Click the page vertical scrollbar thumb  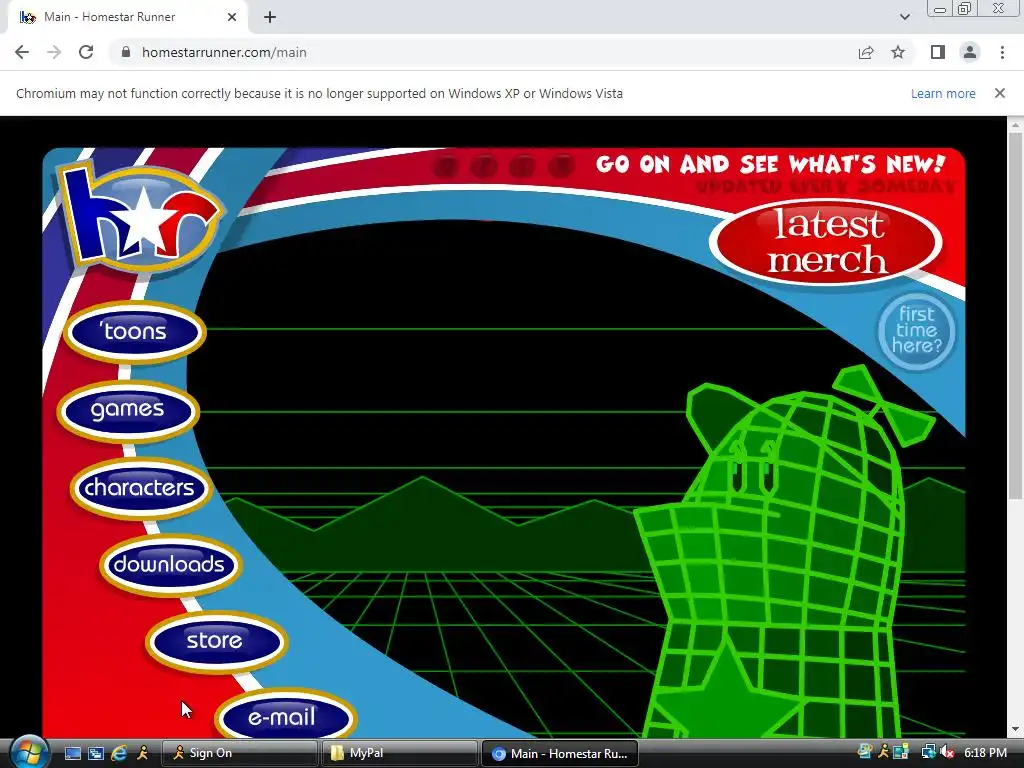1014,315
